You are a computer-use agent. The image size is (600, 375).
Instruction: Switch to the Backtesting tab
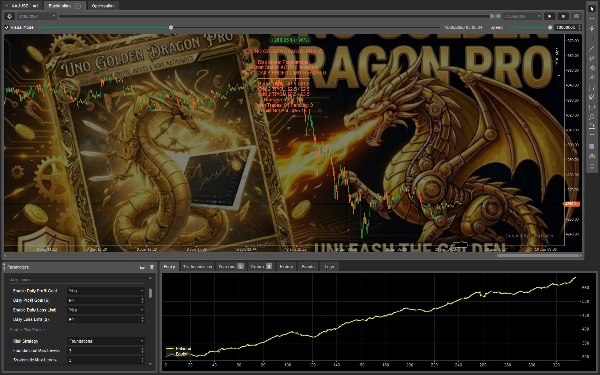[x=64, y=6]
